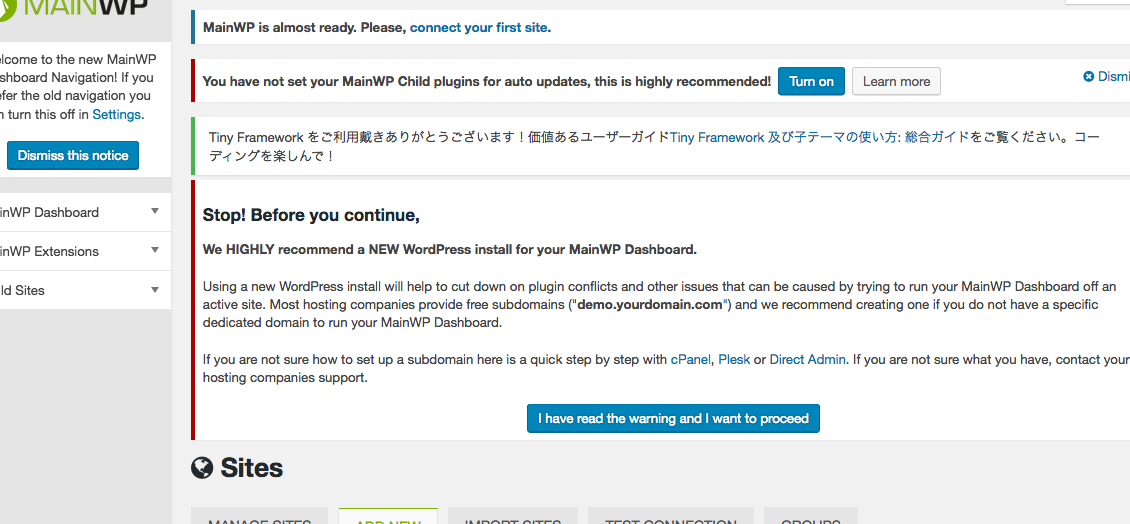Screen dimensions: 1130x524
Task: Open the Plesk subdomain guide link
Action: click(x=734, y=359)
